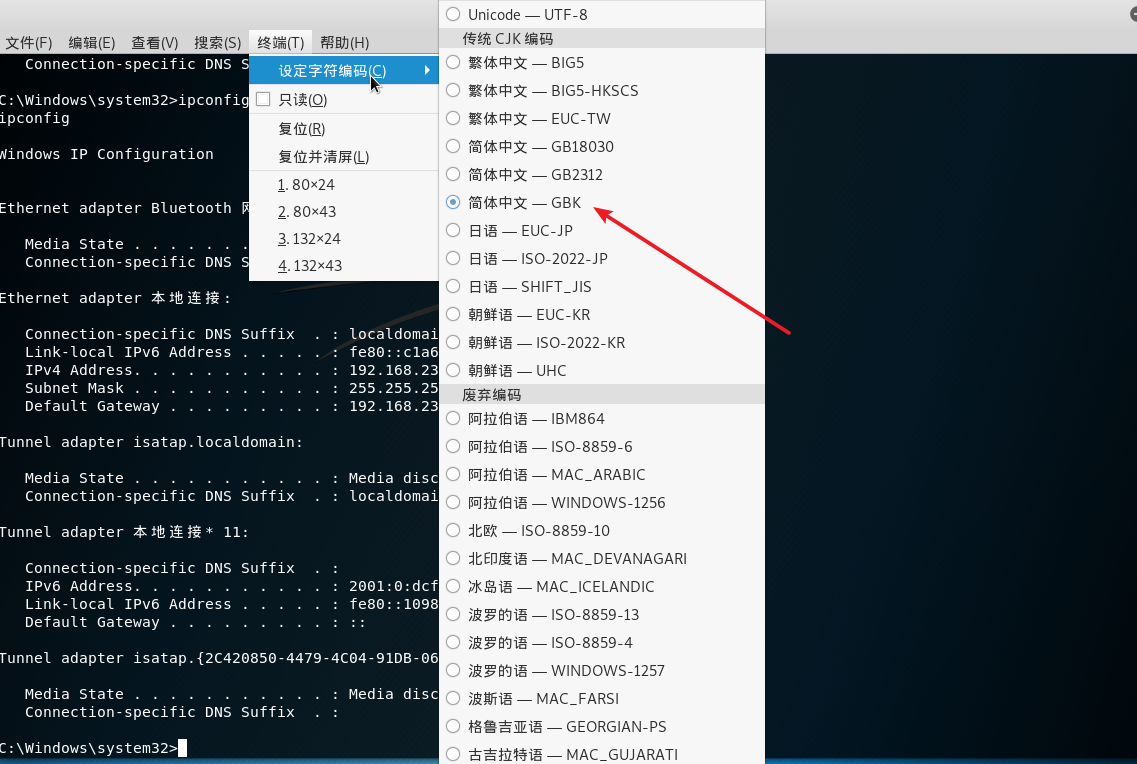Choose 简体中文 — GB2312 radio option

(535, 175)
